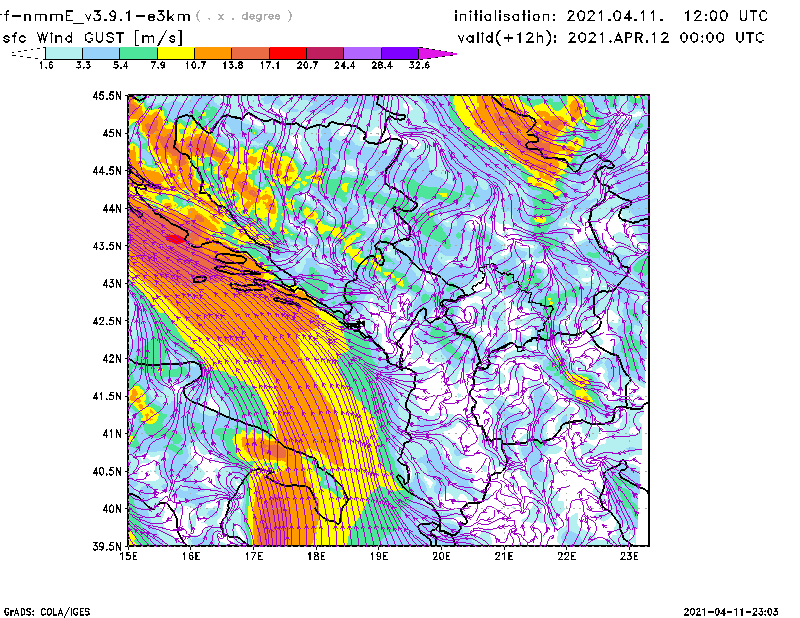Click the valid date 2021.APR.12

pyautogui.click(x=618, y=38)
